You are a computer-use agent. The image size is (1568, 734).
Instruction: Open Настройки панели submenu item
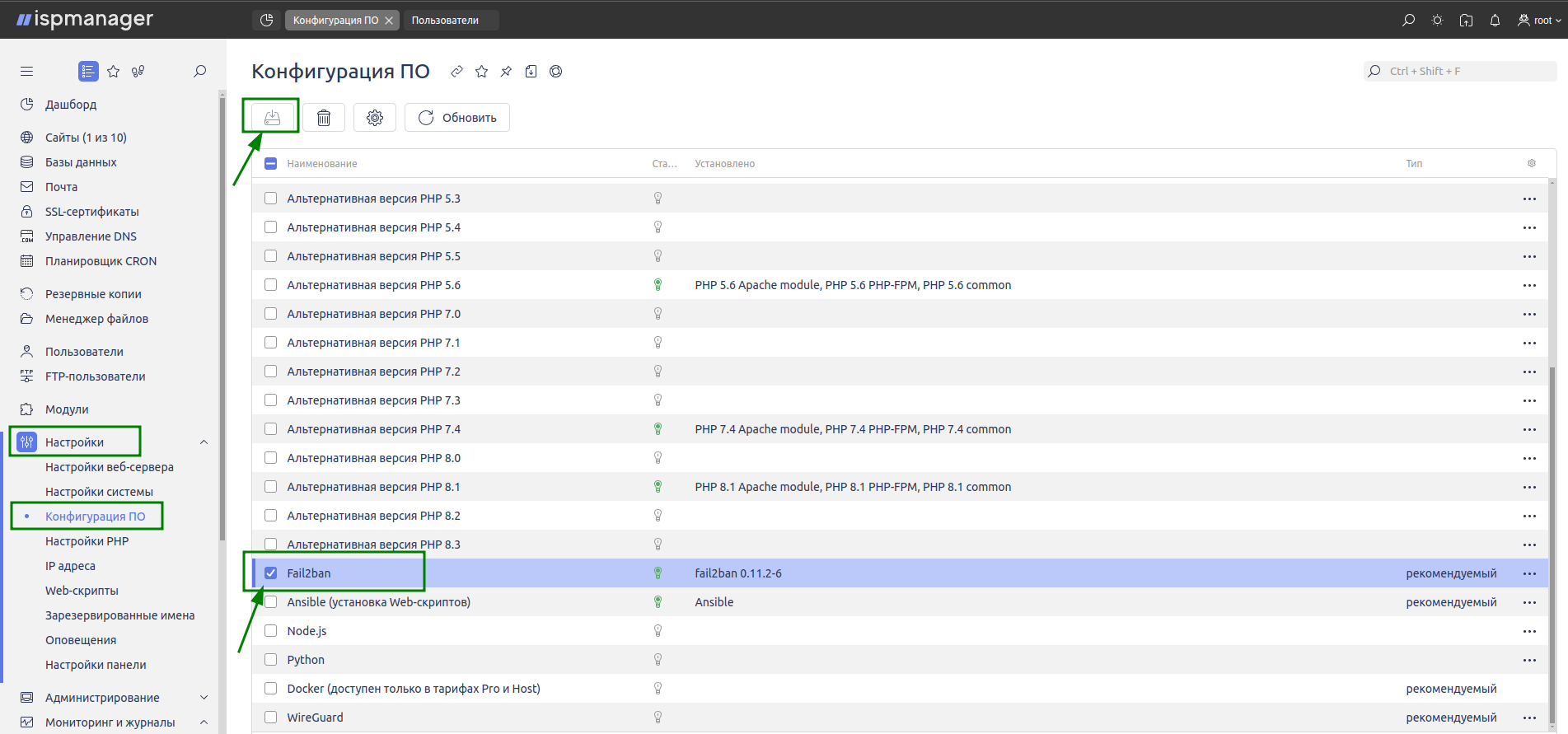(x=96, y=665)
